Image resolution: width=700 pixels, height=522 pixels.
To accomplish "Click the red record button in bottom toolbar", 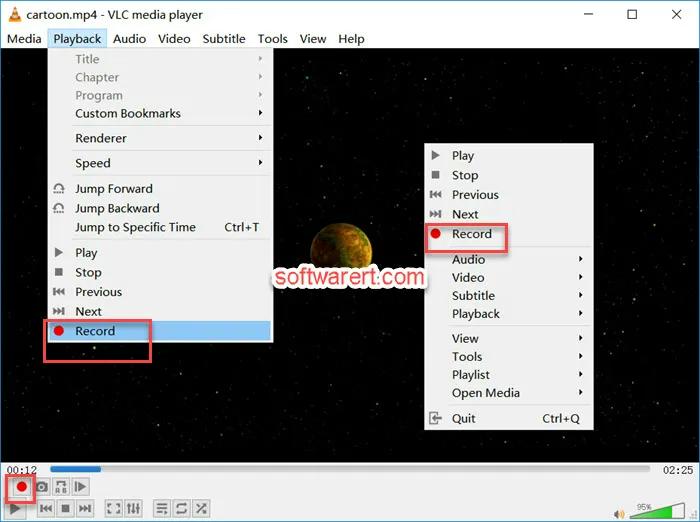I will [x=21, y=487].
